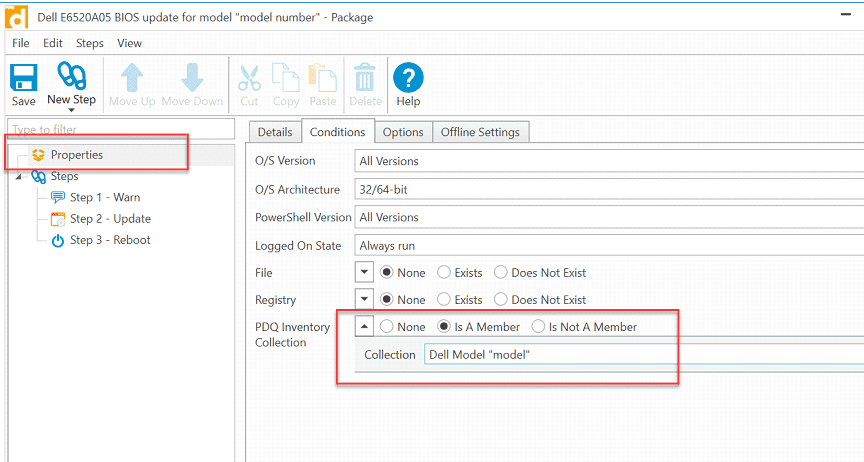This screenshot has height=462, width=864.
Task: Select Is Not A Member radio button
Action: (538, 326)
